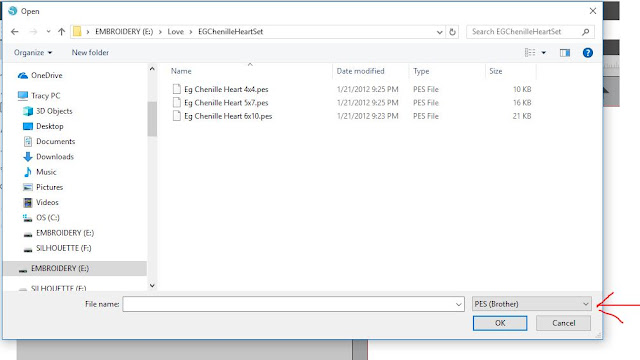Select Eg Chenille Heart 5x7.pes
640x360 pixels.
226,102
